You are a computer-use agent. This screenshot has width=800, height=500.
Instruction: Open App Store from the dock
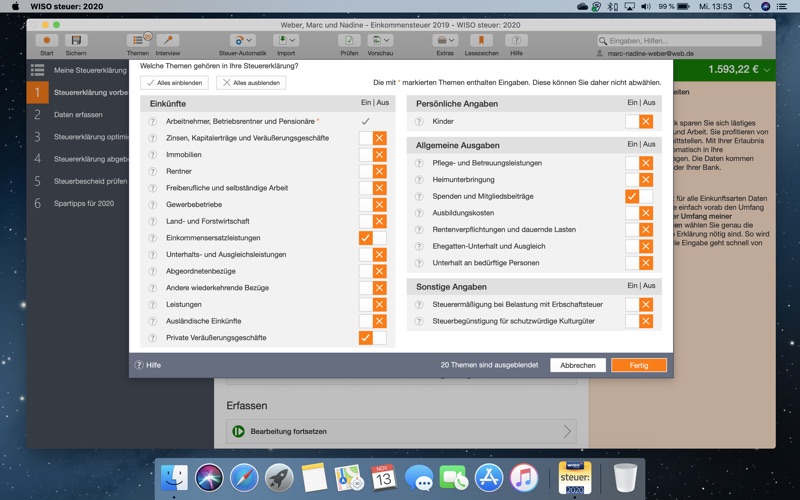pyautogui.click(x=489, y=478)
